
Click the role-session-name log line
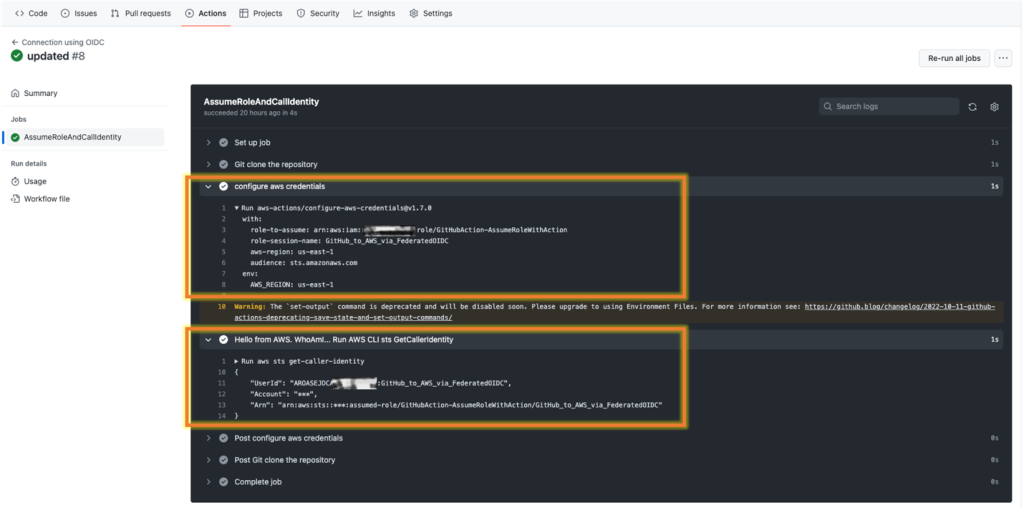[349, 241]
